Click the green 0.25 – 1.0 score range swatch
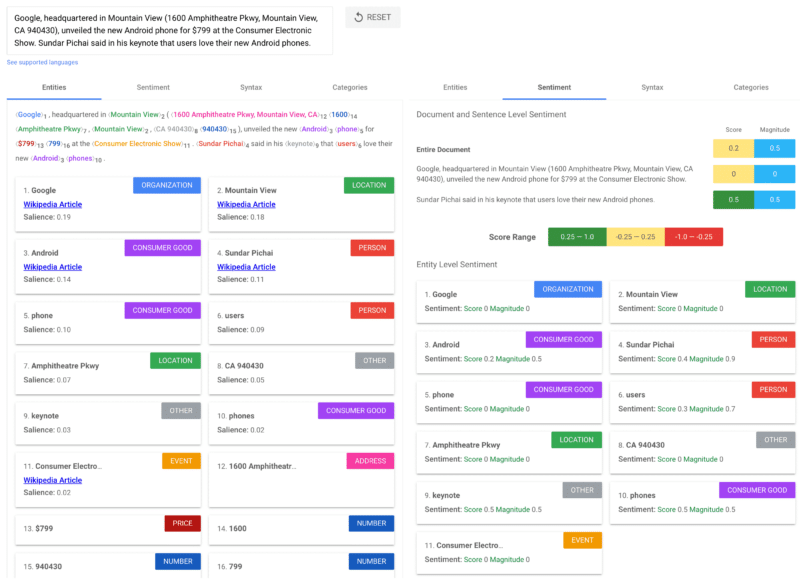 click(x=576, y=237)
